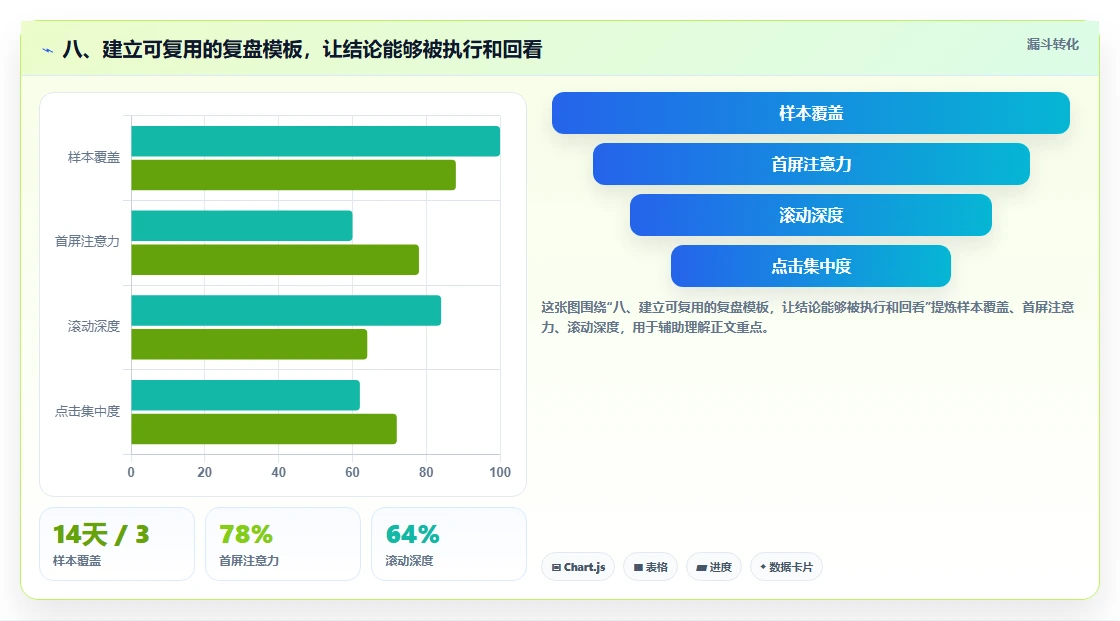This screenshot has height=621, width=1120.
Task: Click the 60 tick on the x-axis
Action: tap(352, 472)
